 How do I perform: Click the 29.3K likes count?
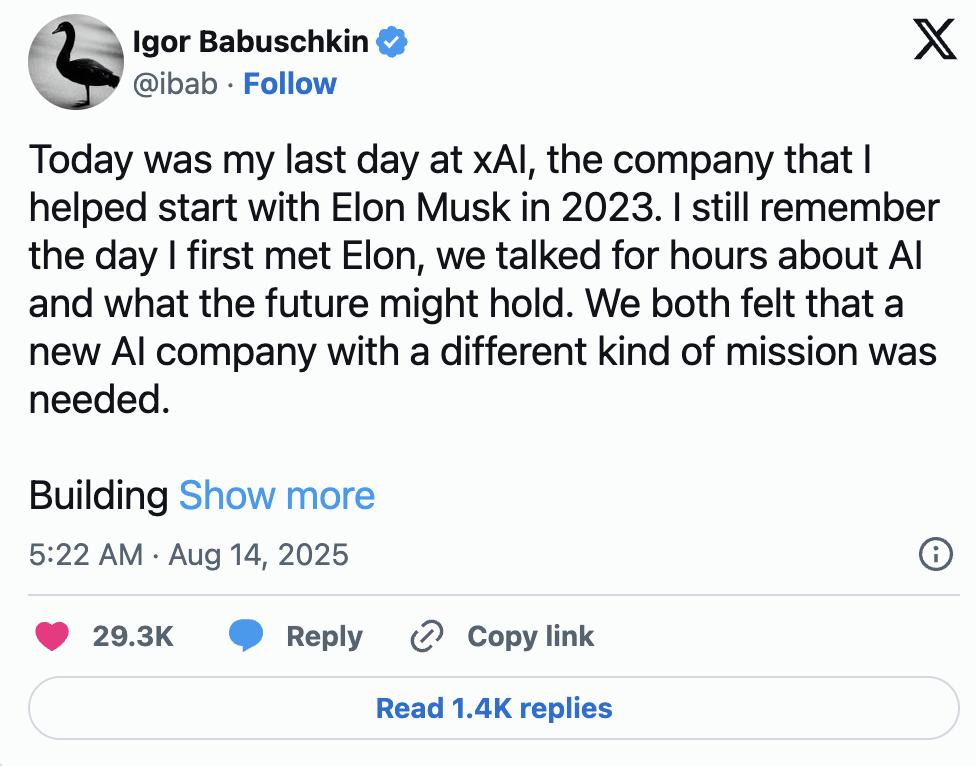point(133,637)
